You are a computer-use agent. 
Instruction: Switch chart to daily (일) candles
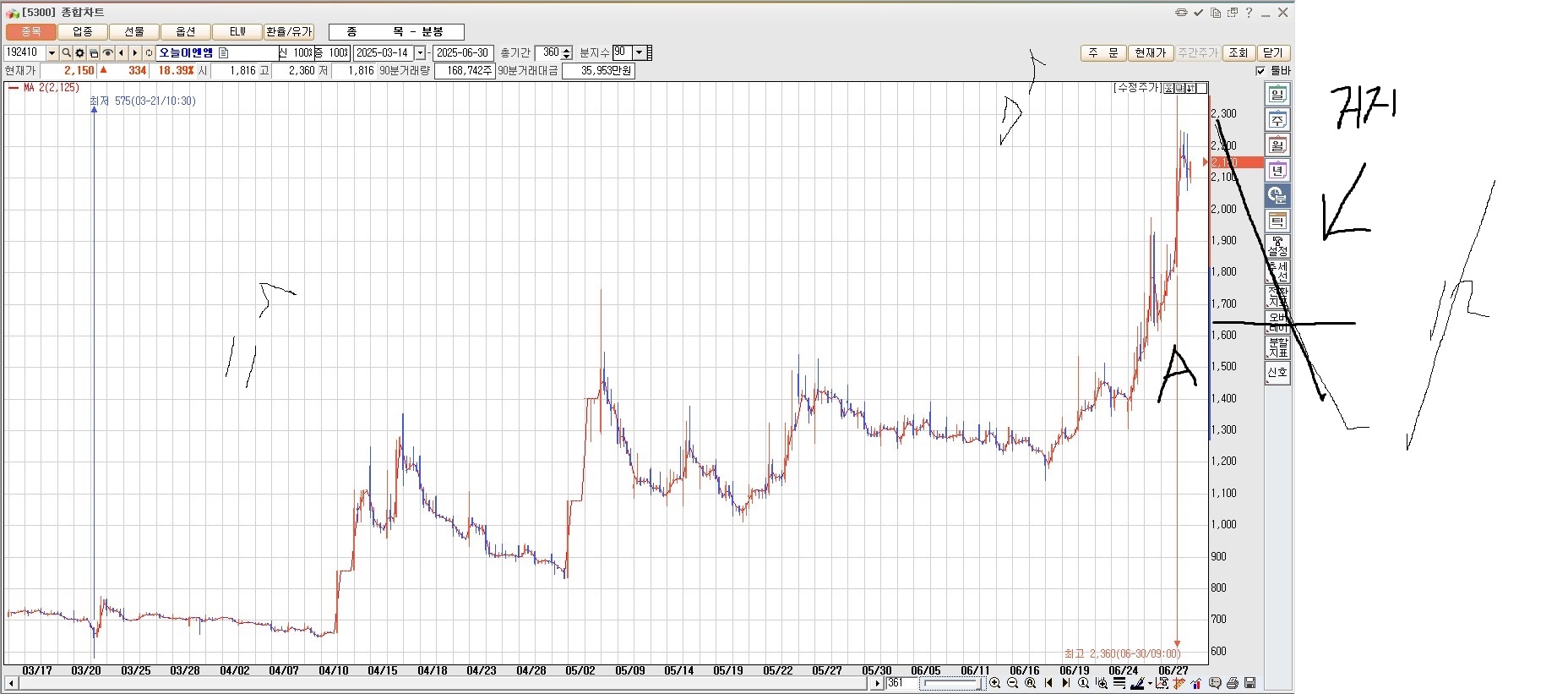[1277, 95]
